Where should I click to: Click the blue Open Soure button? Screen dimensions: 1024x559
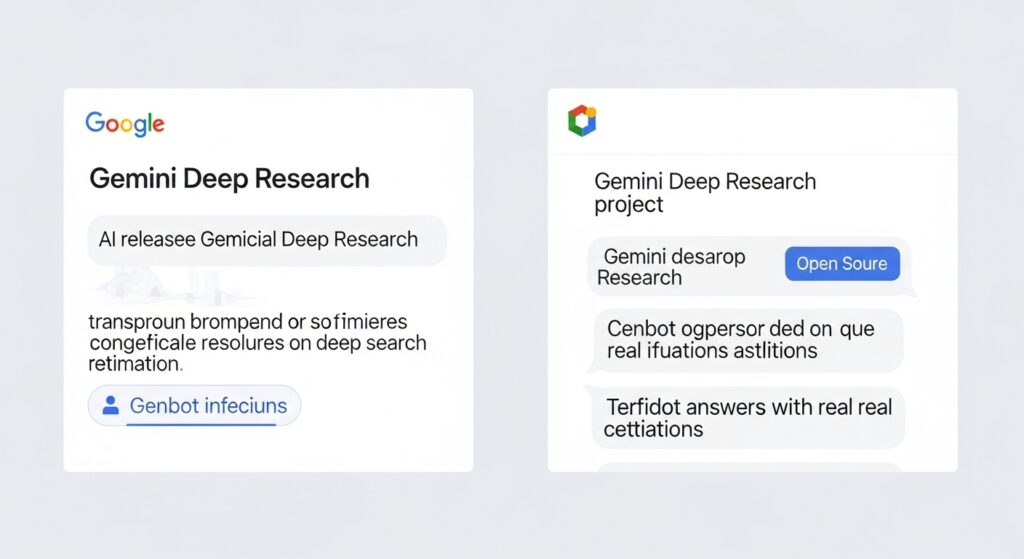click(x=842, y=264)
